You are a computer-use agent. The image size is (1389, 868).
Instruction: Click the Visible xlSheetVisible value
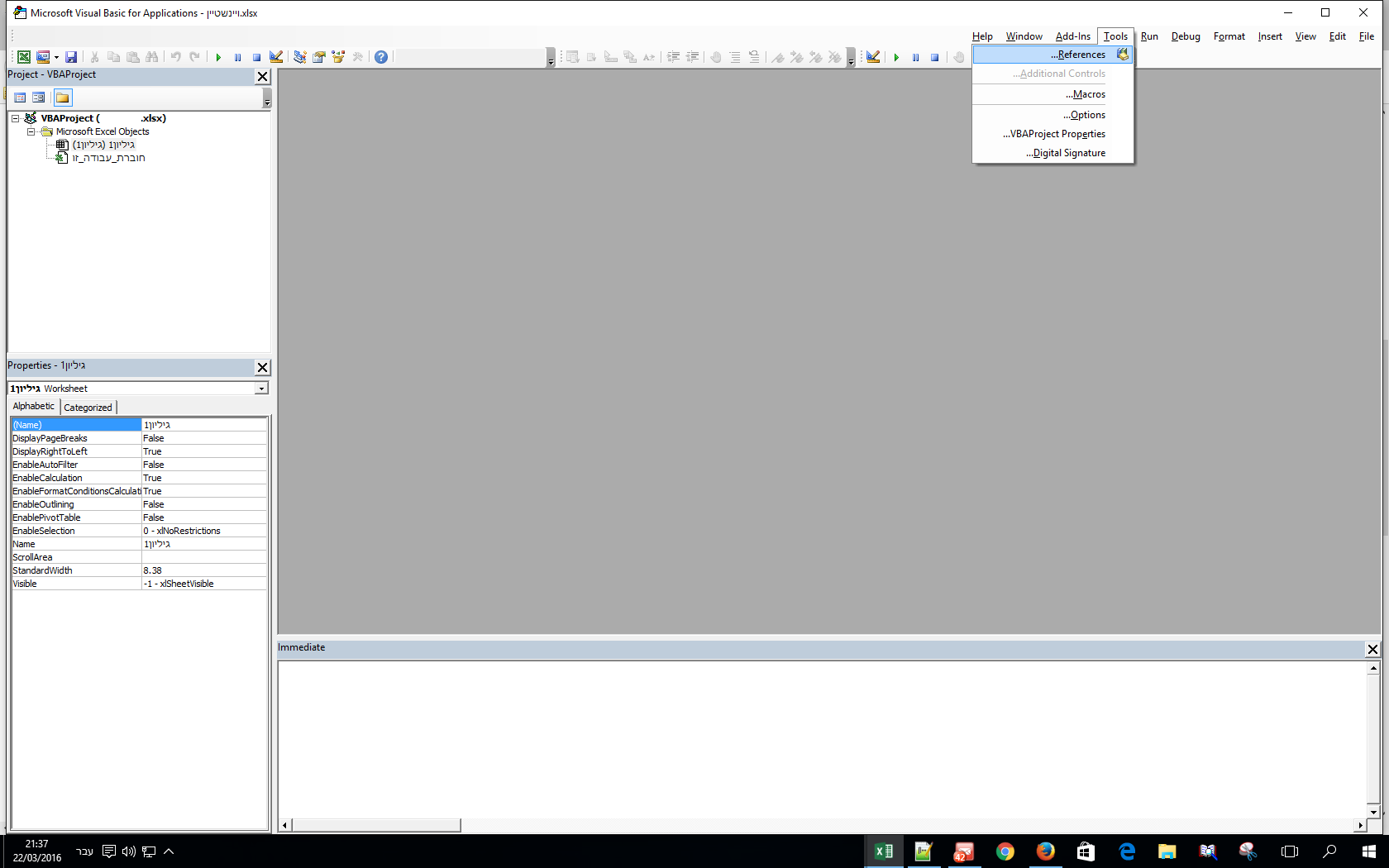[204, 584]
